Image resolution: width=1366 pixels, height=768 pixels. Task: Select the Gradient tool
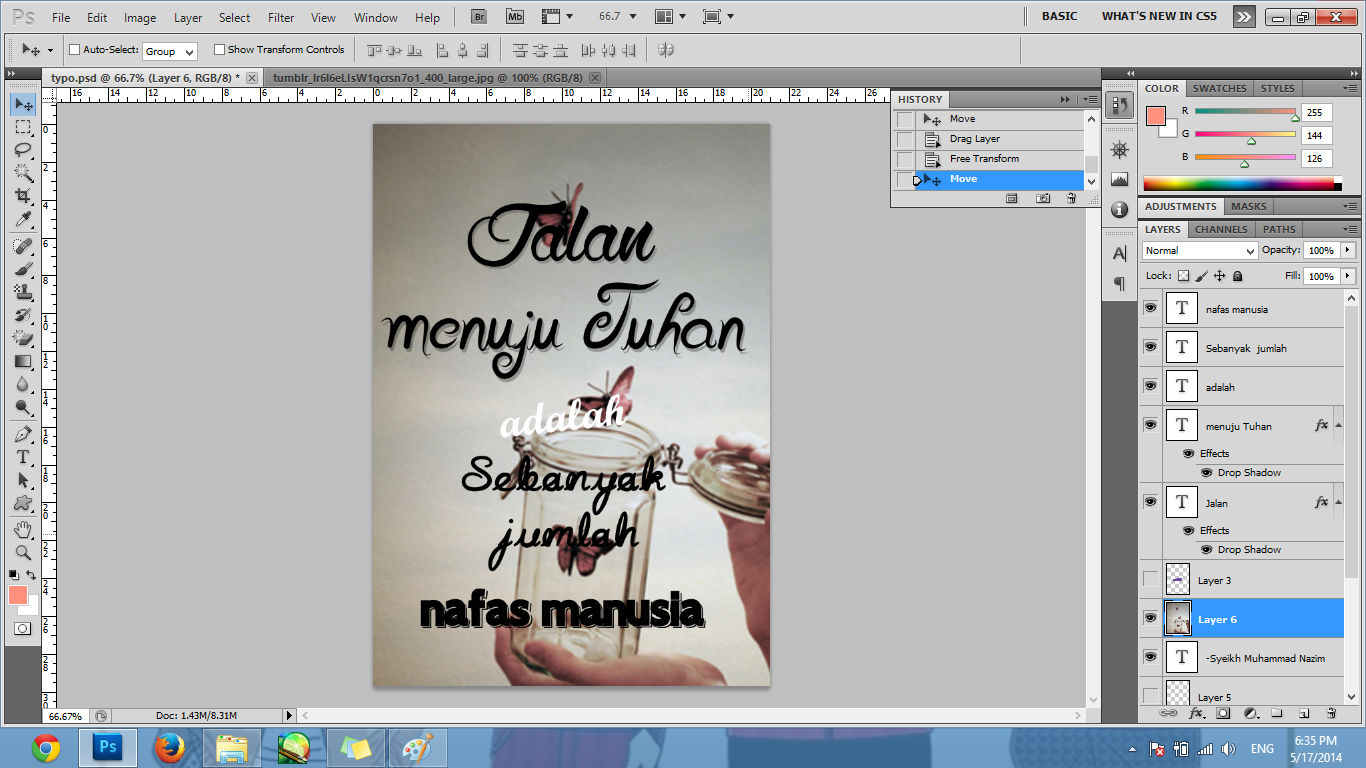click(23, 361)
